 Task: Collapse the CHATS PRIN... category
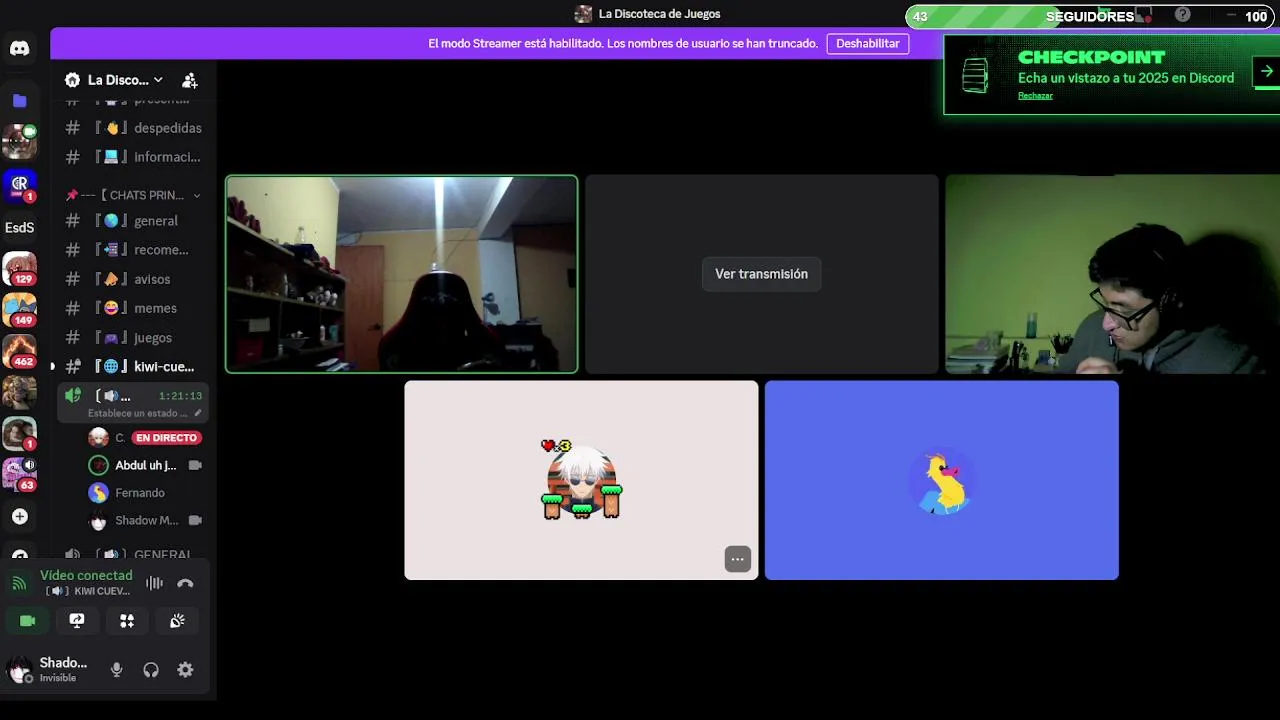[x=133, y=195]
